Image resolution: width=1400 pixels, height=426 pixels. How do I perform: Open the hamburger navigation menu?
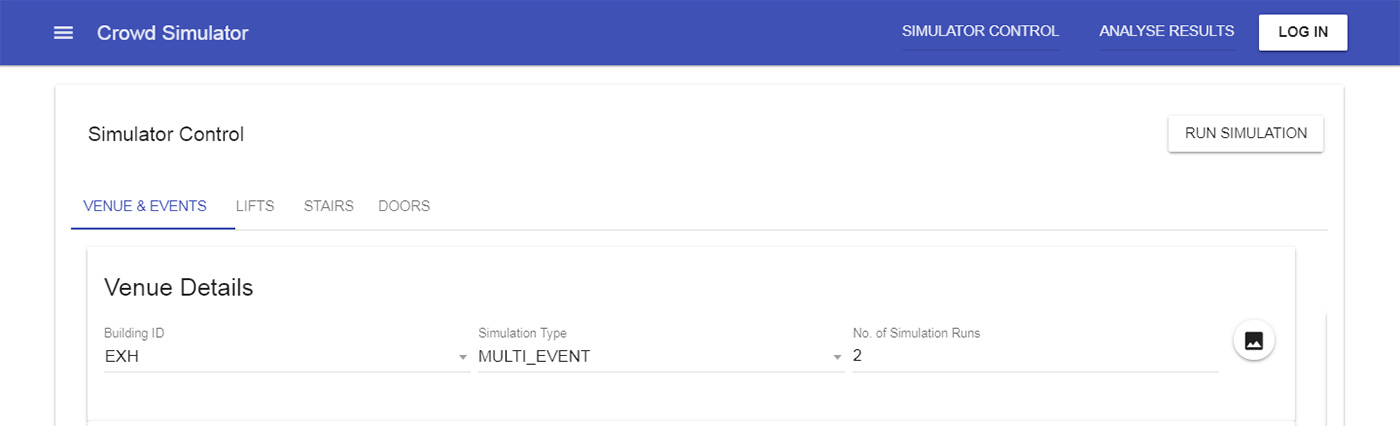click(63, 33)
